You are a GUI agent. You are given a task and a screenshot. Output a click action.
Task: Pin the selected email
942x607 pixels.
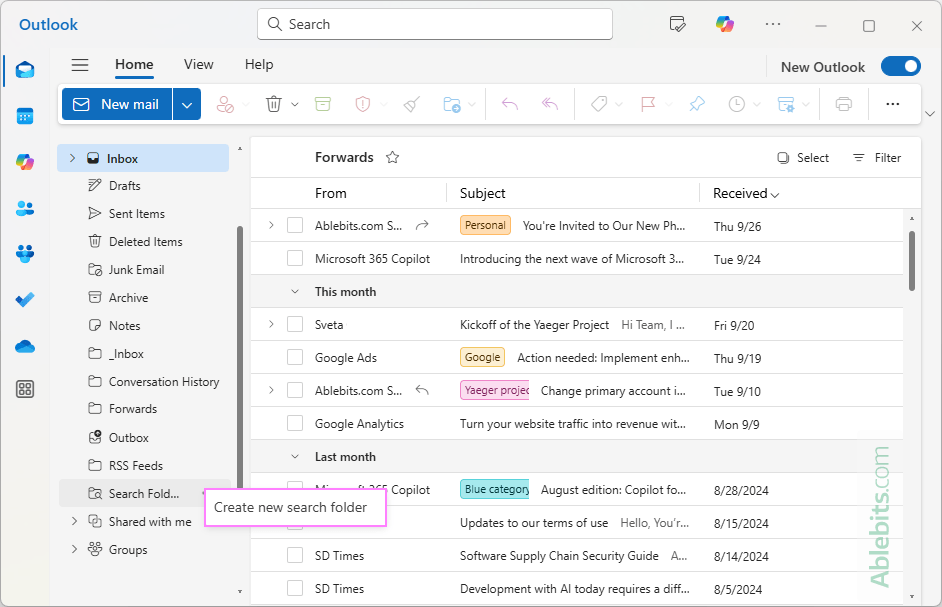point(697,104)
